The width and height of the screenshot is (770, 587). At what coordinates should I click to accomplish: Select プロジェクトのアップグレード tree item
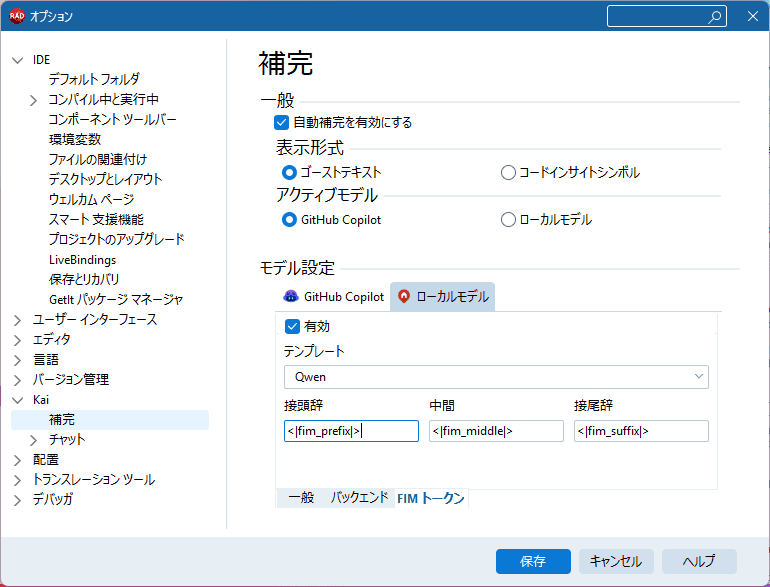(117, 239)
